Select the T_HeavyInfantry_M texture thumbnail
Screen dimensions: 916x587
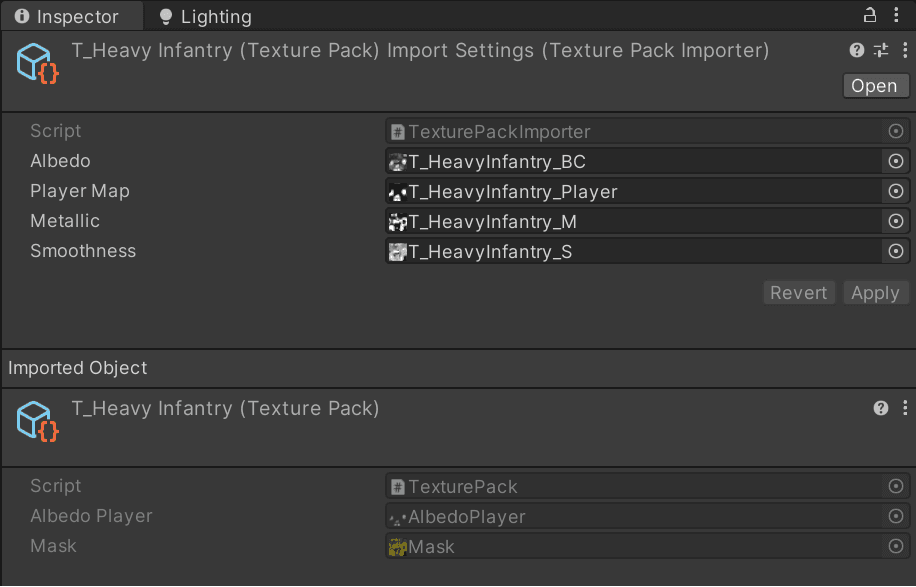(397, 221)
